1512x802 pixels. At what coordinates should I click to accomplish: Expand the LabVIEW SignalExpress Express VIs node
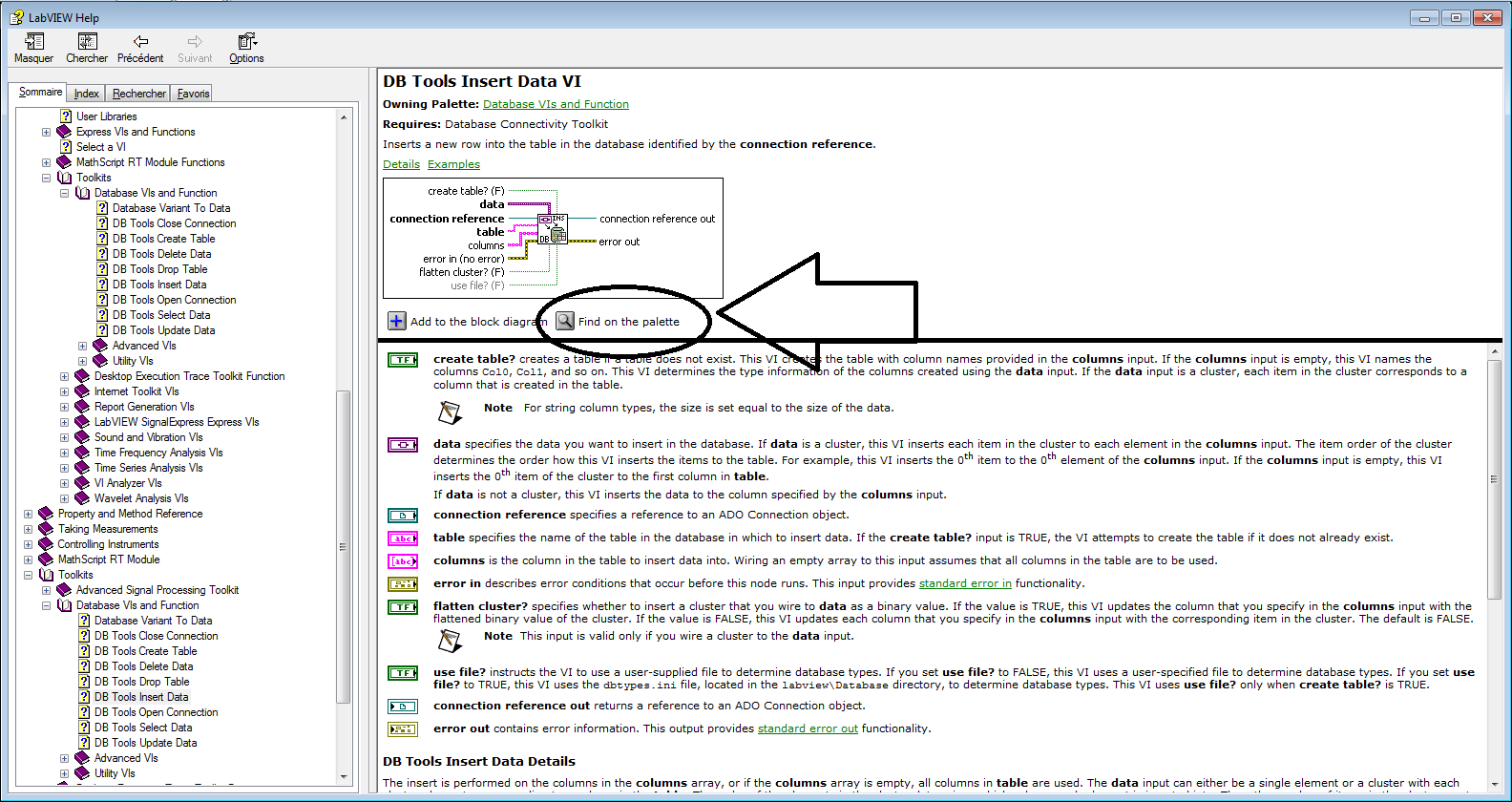point(64,422)
